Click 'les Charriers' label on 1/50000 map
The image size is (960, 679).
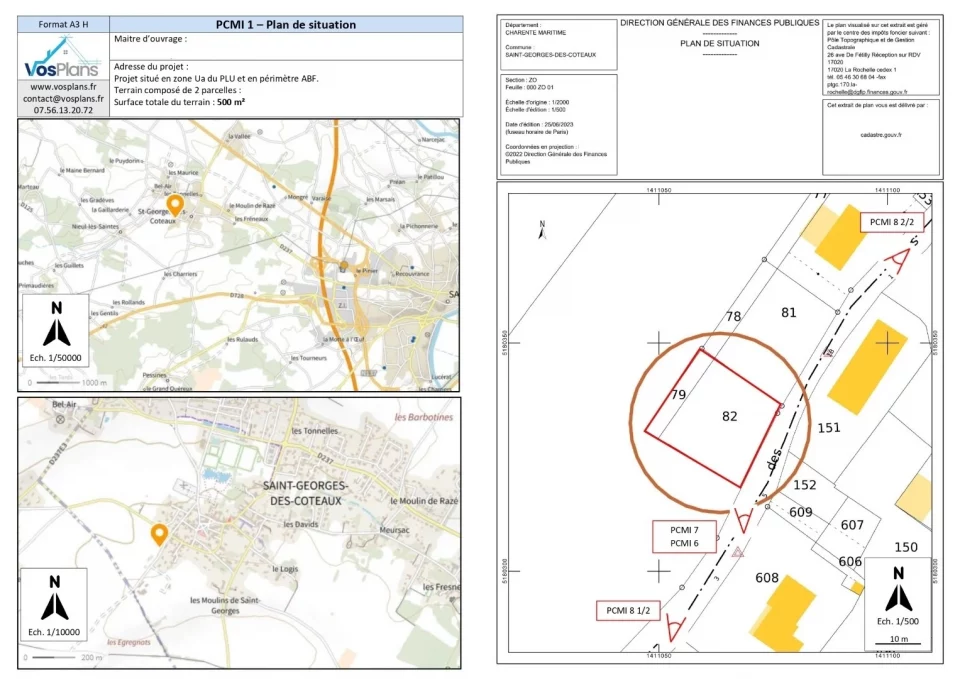coord(180,274)
